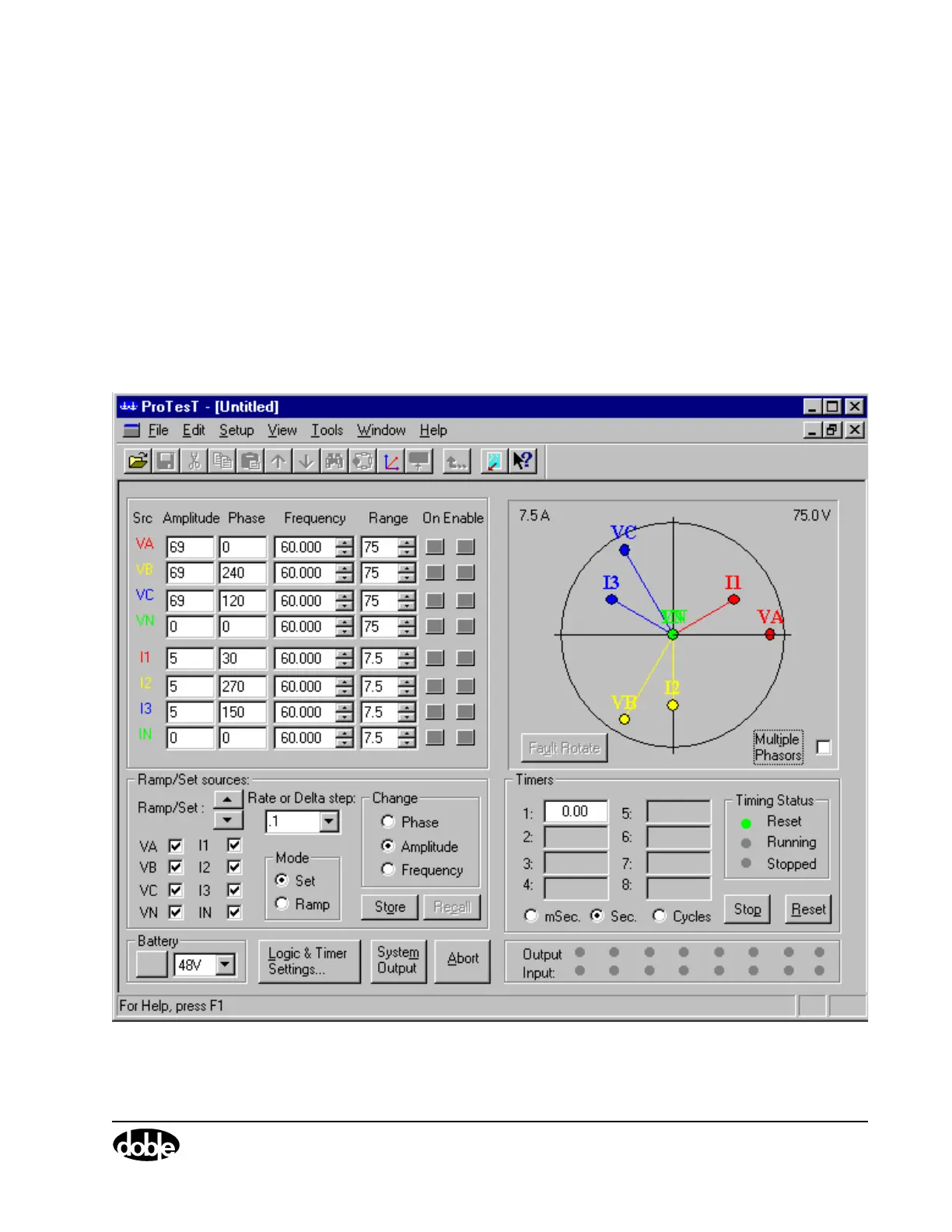Step the I1 range spinner
Screen dimensions: 952x1232
coord(407,658)
